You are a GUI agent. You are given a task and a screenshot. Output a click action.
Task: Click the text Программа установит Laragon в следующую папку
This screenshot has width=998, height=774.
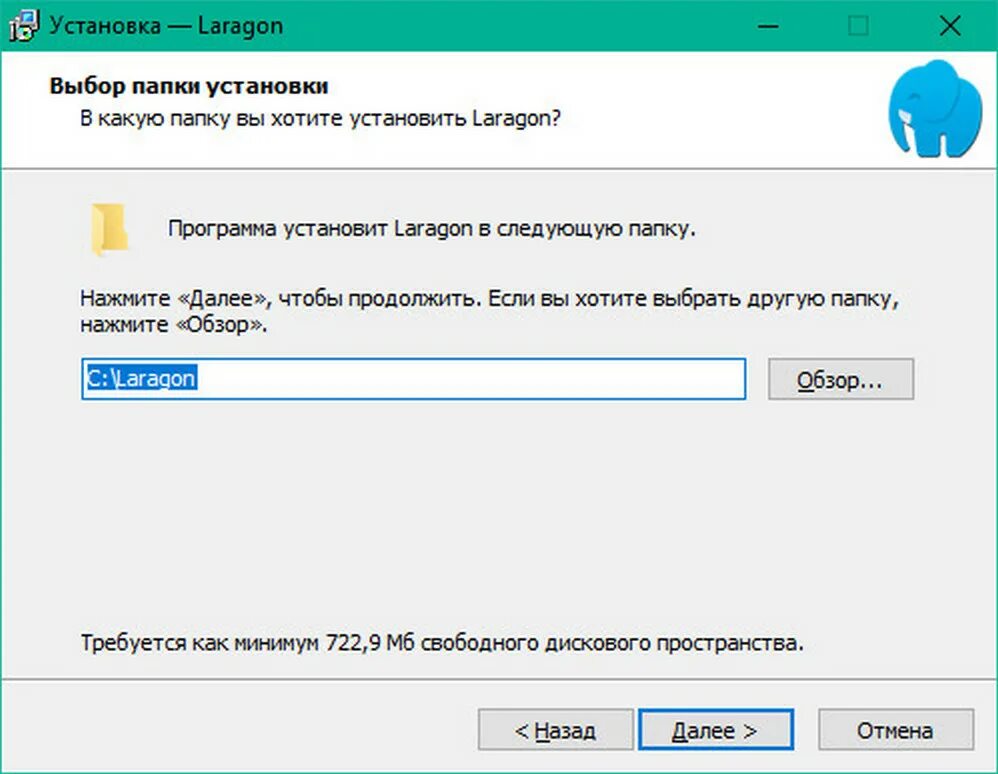[x=432, y=229]
